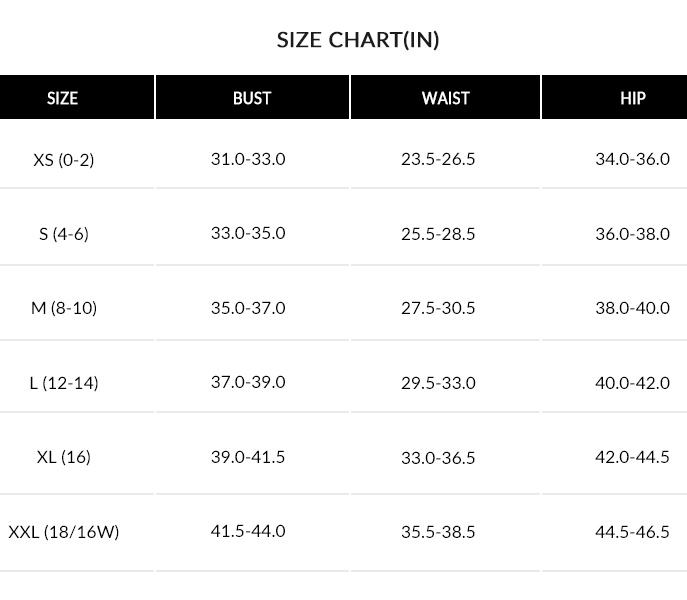Click the XS waist value 23.5-26.5

(x=438, y=159)
